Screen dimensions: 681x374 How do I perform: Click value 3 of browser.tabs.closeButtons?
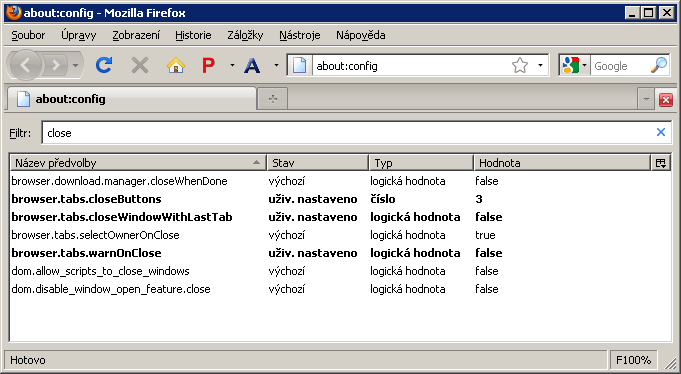(479, 199)
